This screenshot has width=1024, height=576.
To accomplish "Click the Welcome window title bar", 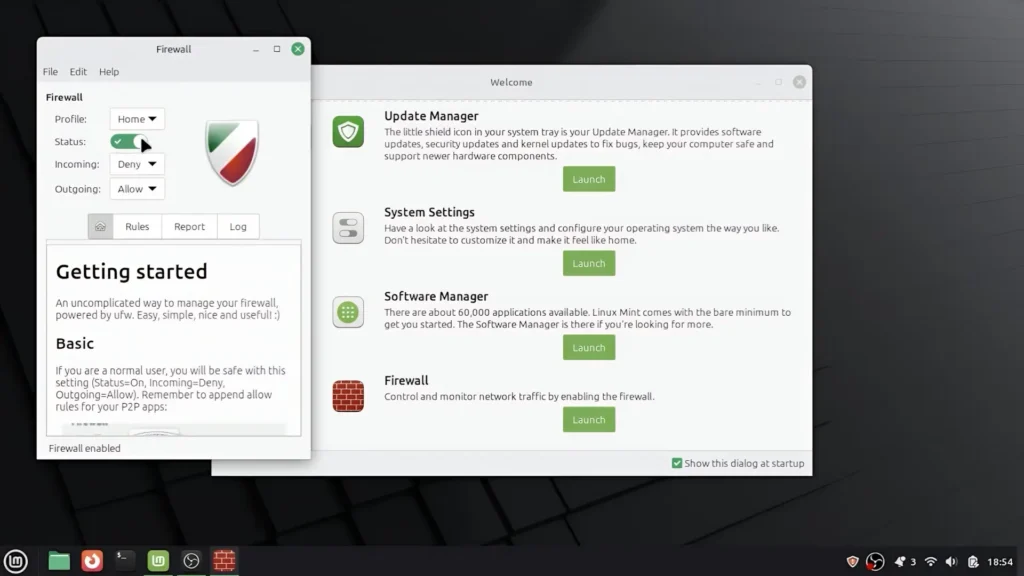I will (511, 82).
